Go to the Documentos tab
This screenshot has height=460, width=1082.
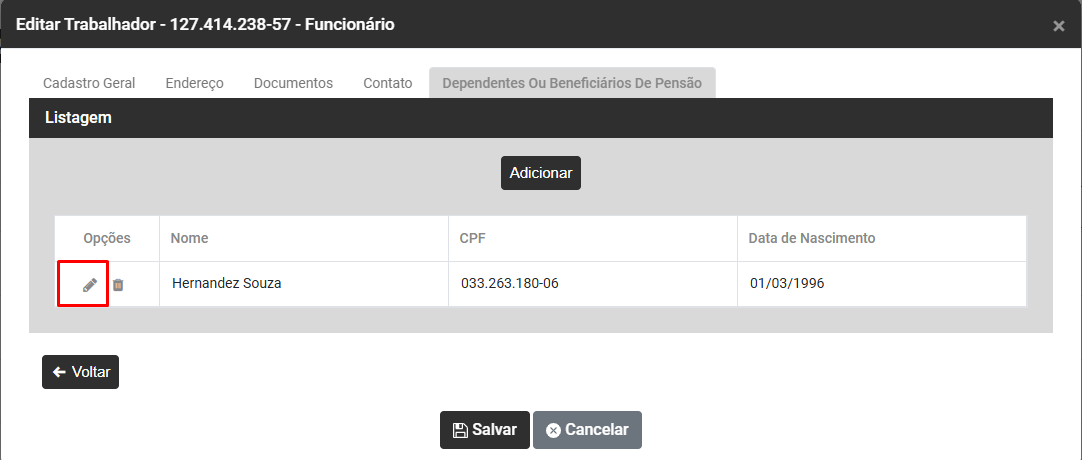tap(293, 83)
